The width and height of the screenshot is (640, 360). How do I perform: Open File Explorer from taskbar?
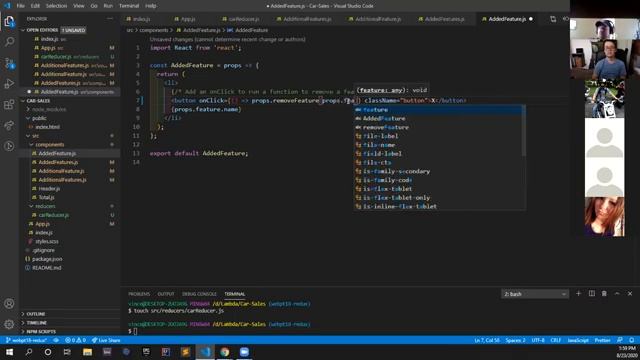87,352
